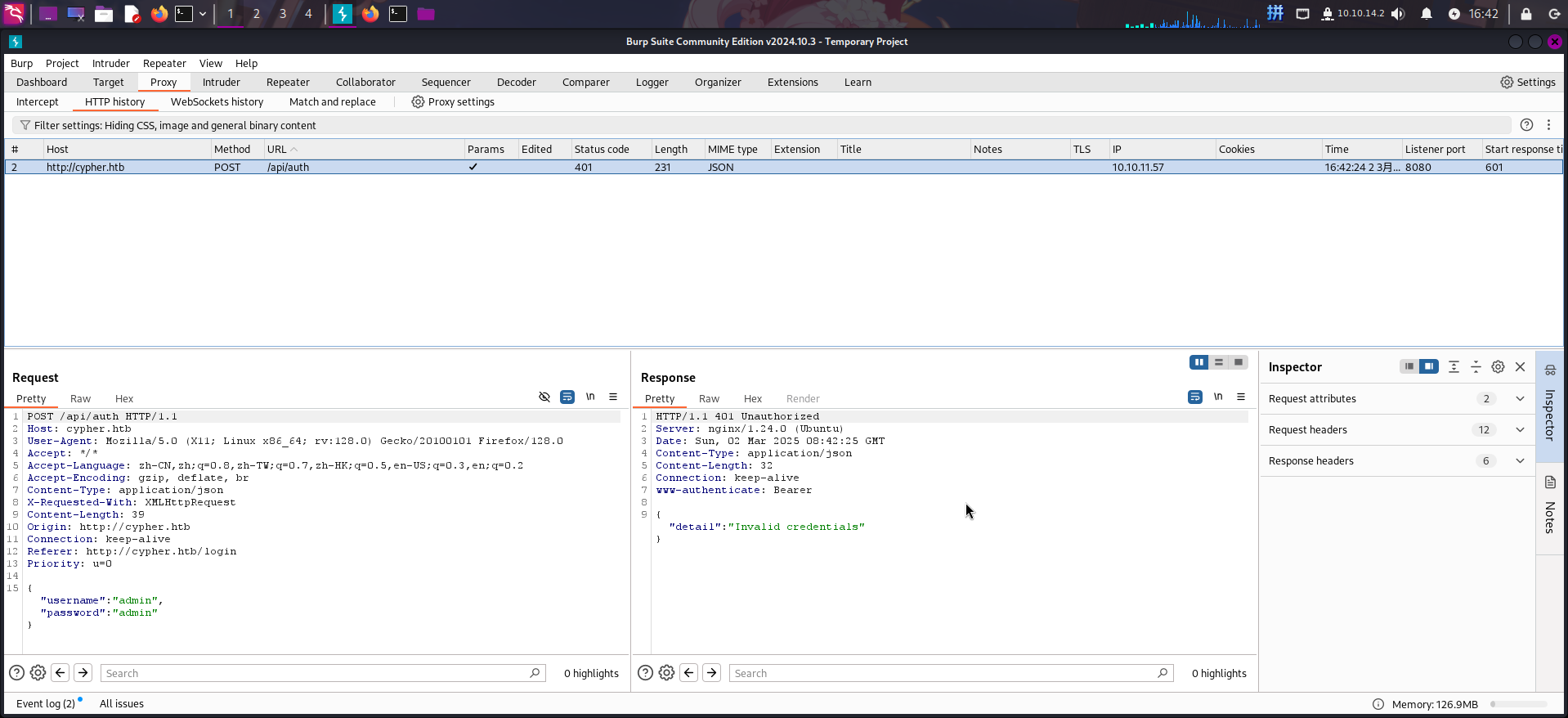1568x718 pixels.
Task: Open Request editor hamburger options menu
Action: 613,397
